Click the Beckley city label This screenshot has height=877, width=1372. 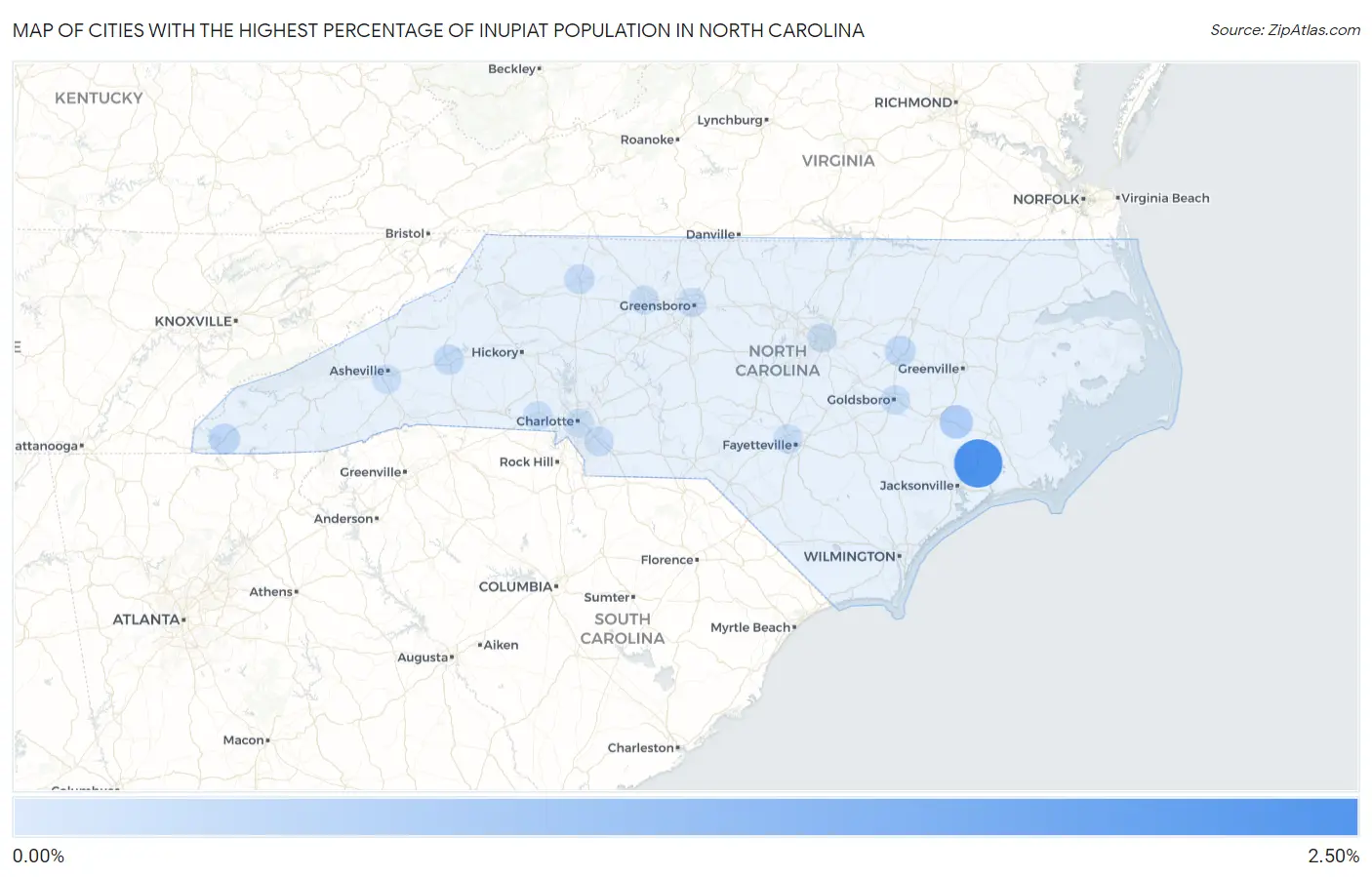tap(512, 68)
